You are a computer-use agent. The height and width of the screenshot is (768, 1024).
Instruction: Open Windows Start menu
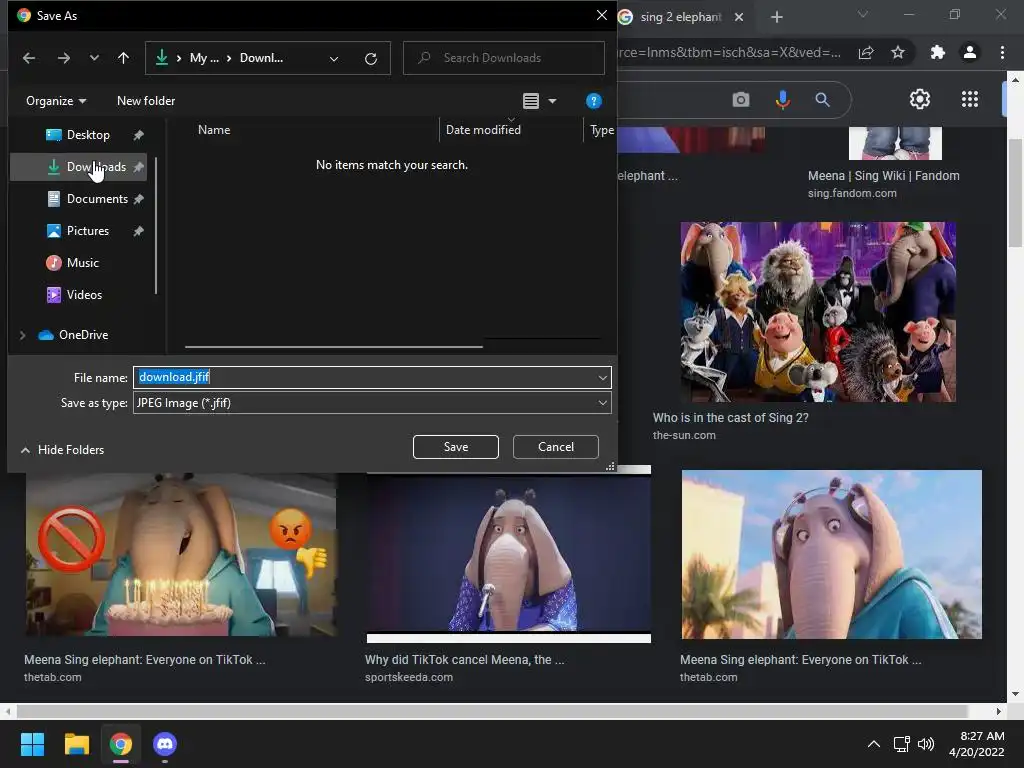tap(32, 744)
